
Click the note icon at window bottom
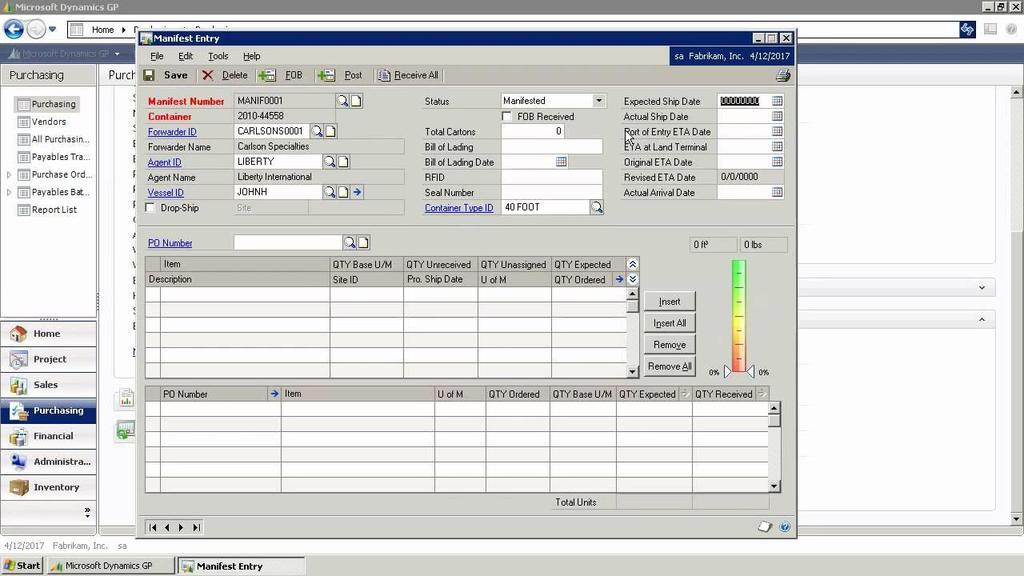(765, 526)
